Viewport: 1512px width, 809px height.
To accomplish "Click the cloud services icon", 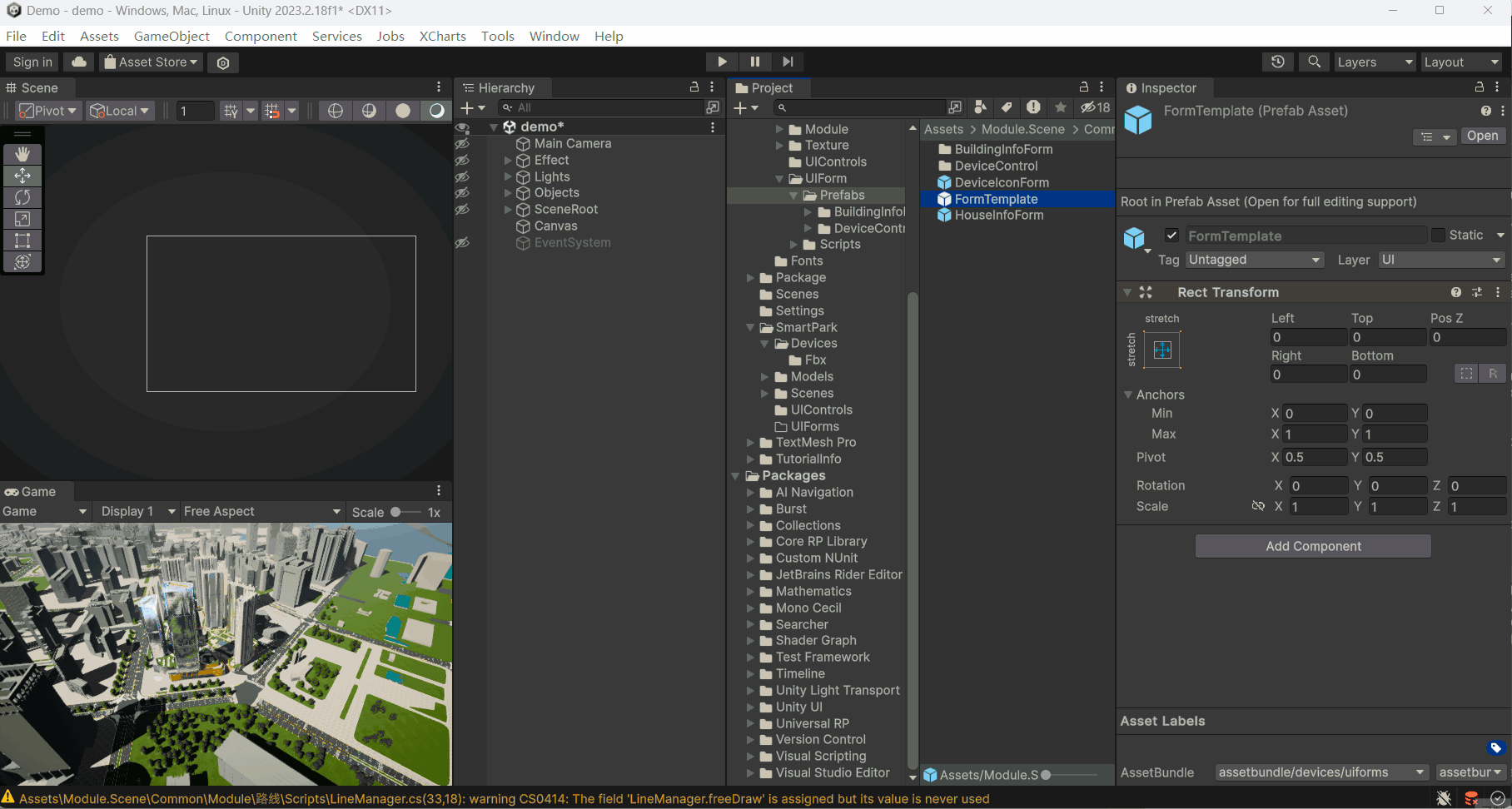I will [x=79, y=62].
